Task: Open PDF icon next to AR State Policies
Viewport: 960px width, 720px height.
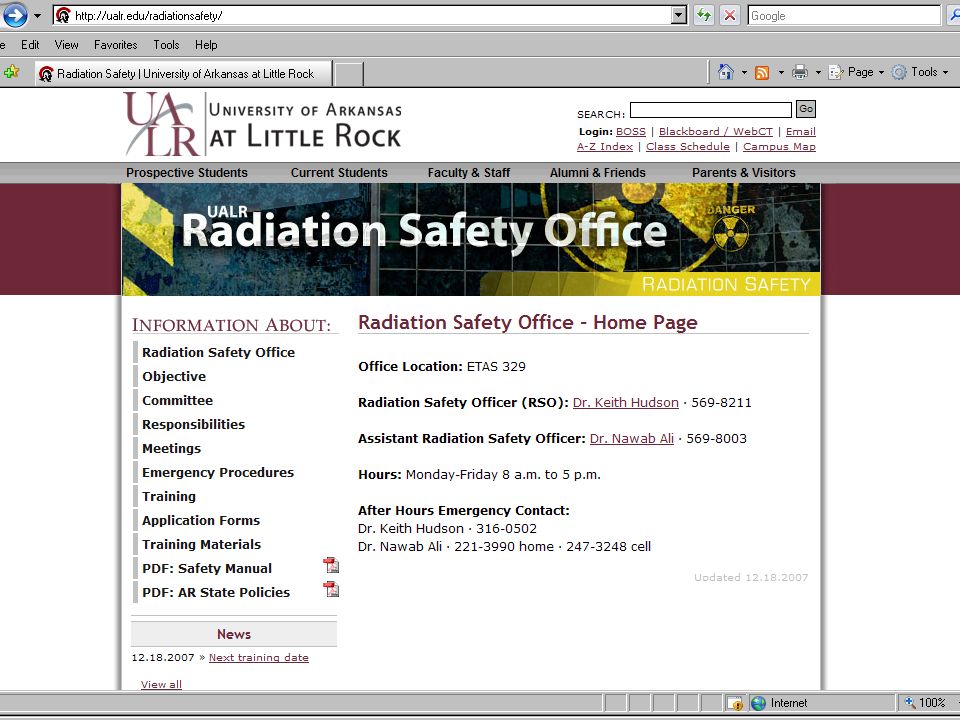Action: 331,589
